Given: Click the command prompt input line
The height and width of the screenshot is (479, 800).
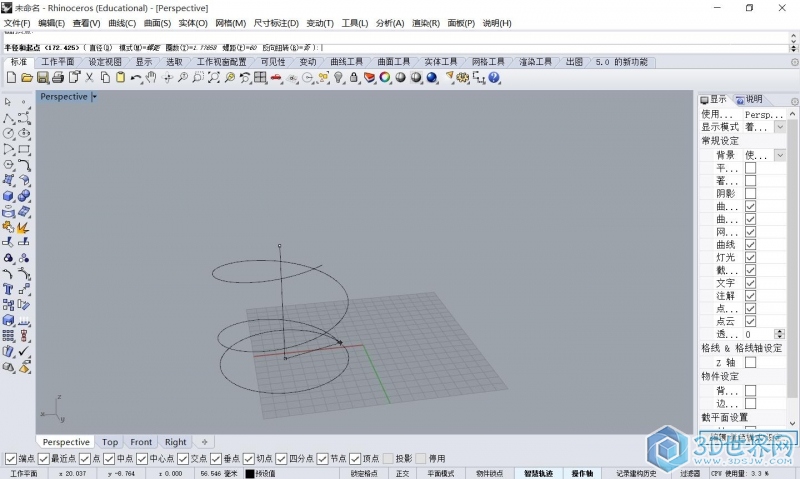Looking at the screenshot, I should tap(398, 47).
